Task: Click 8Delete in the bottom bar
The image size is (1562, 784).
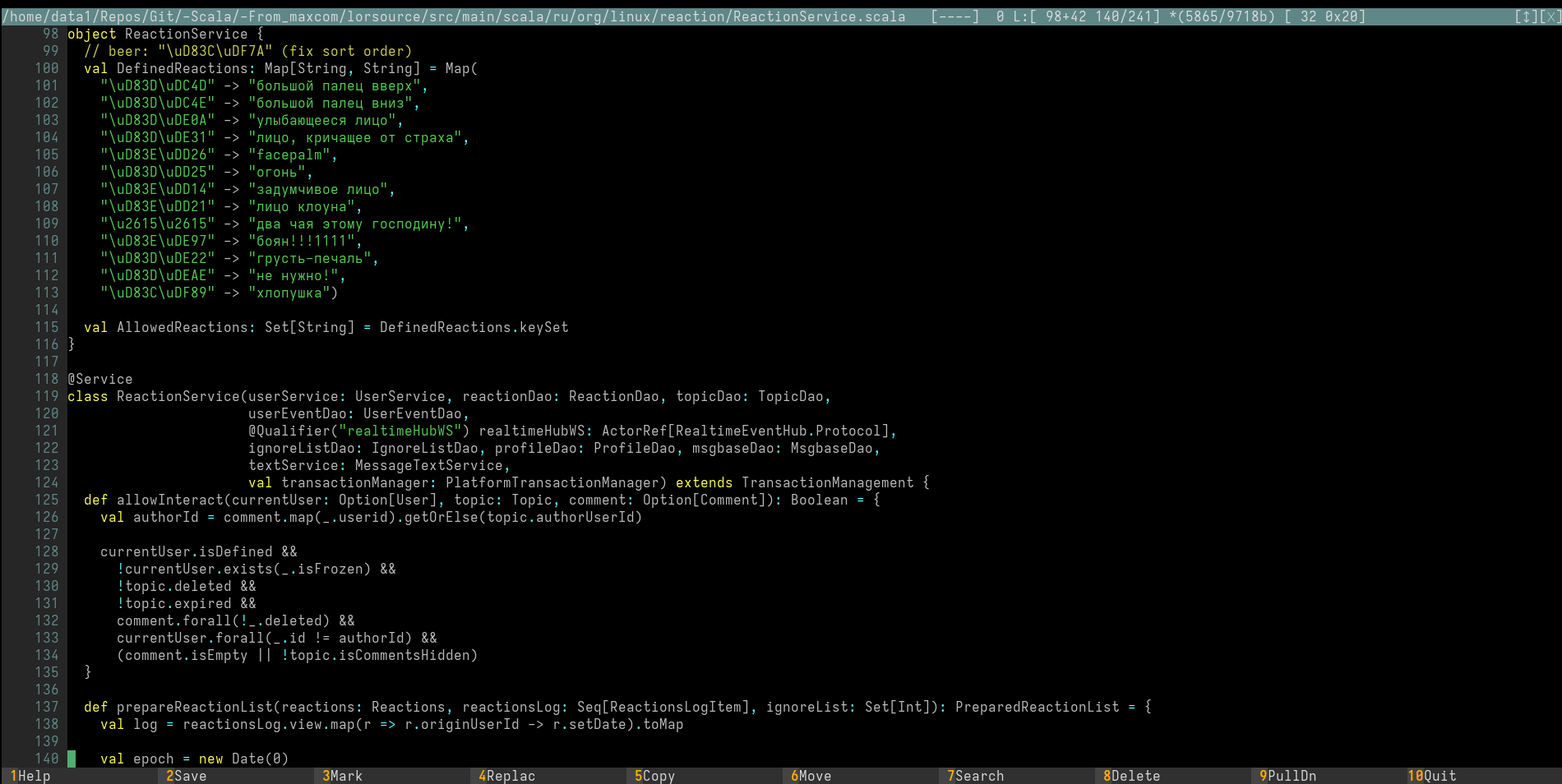Action: 1131,776
